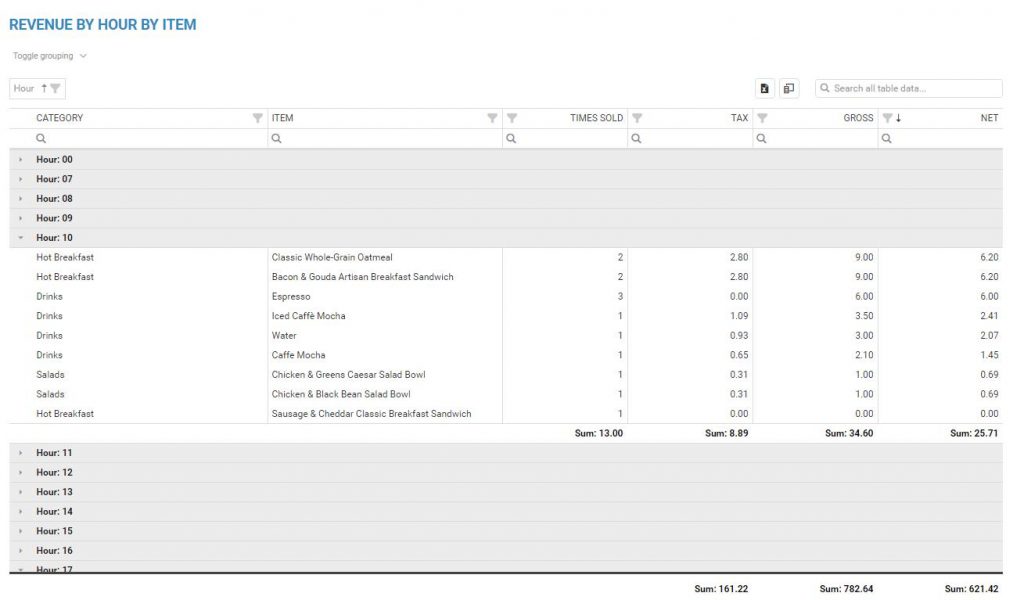Screen dimensions: 1024x600
Task: Select the Caffe Mocha item row
Action: (x=506, y=355)
